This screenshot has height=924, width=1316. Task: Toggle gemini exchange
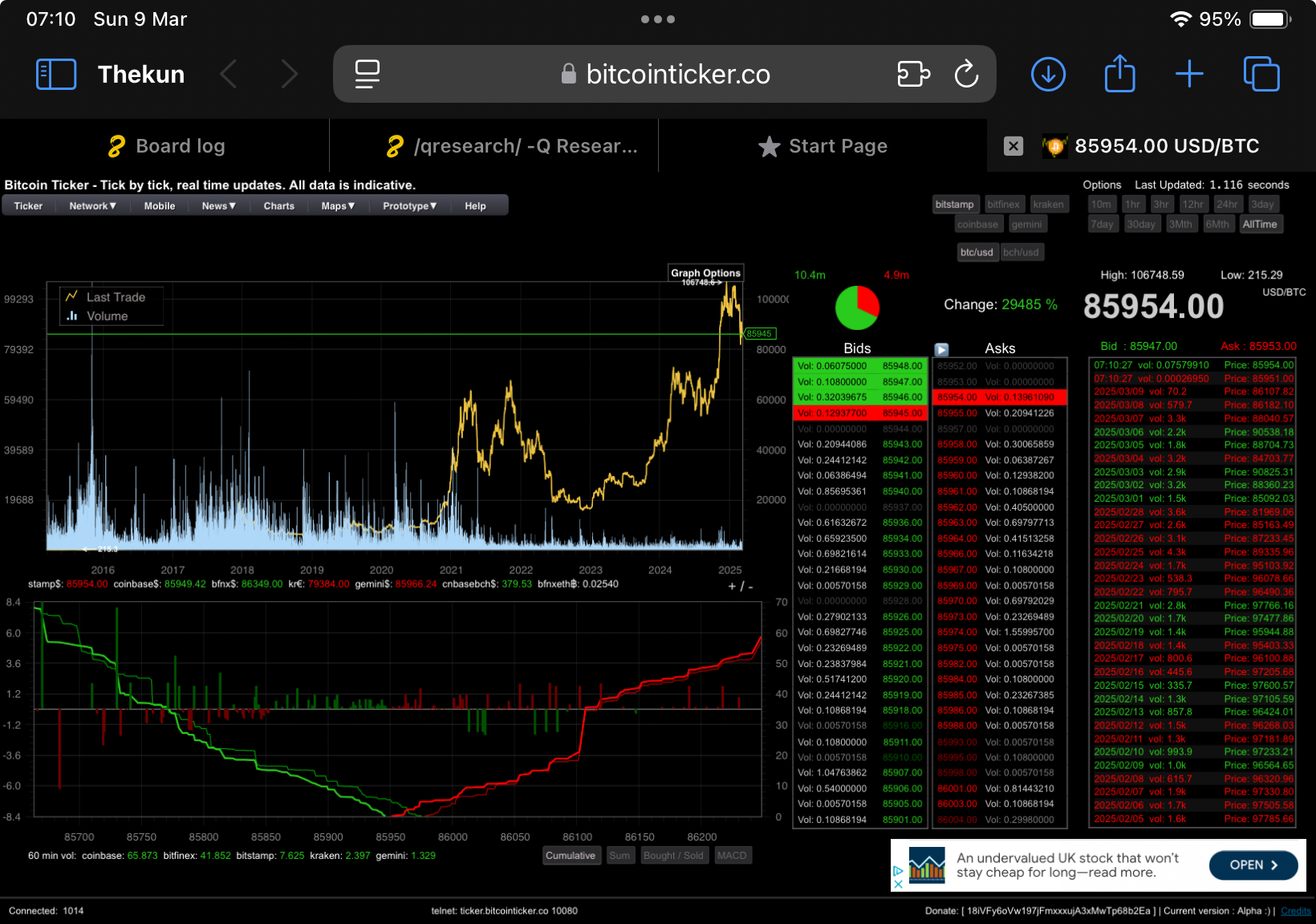pyautogui.click(x=1026, y=225)
